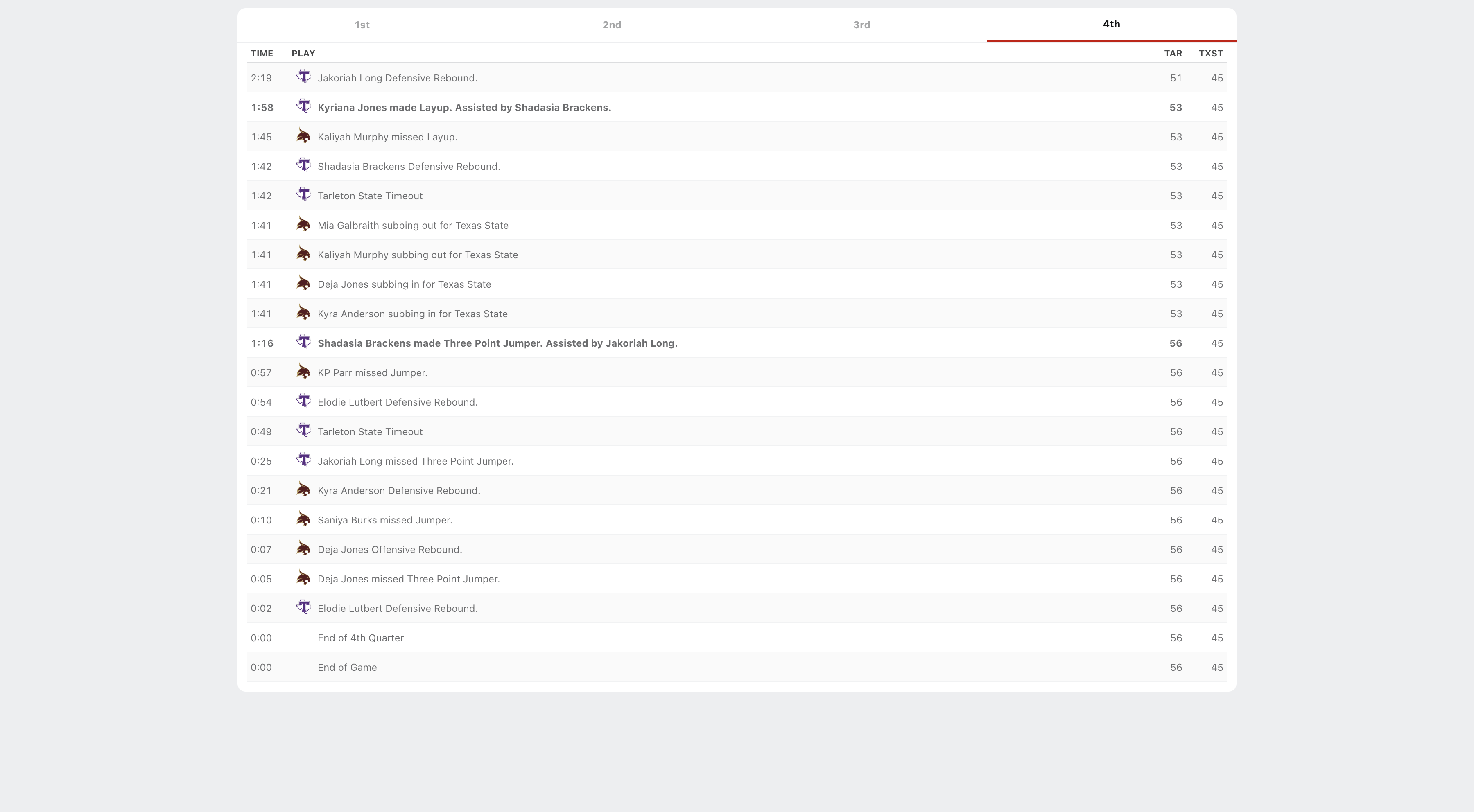Click bobcat icon beside KP Parr missed Jumper
Viewport: 1474px width, 812px height.
click(303, 372)
